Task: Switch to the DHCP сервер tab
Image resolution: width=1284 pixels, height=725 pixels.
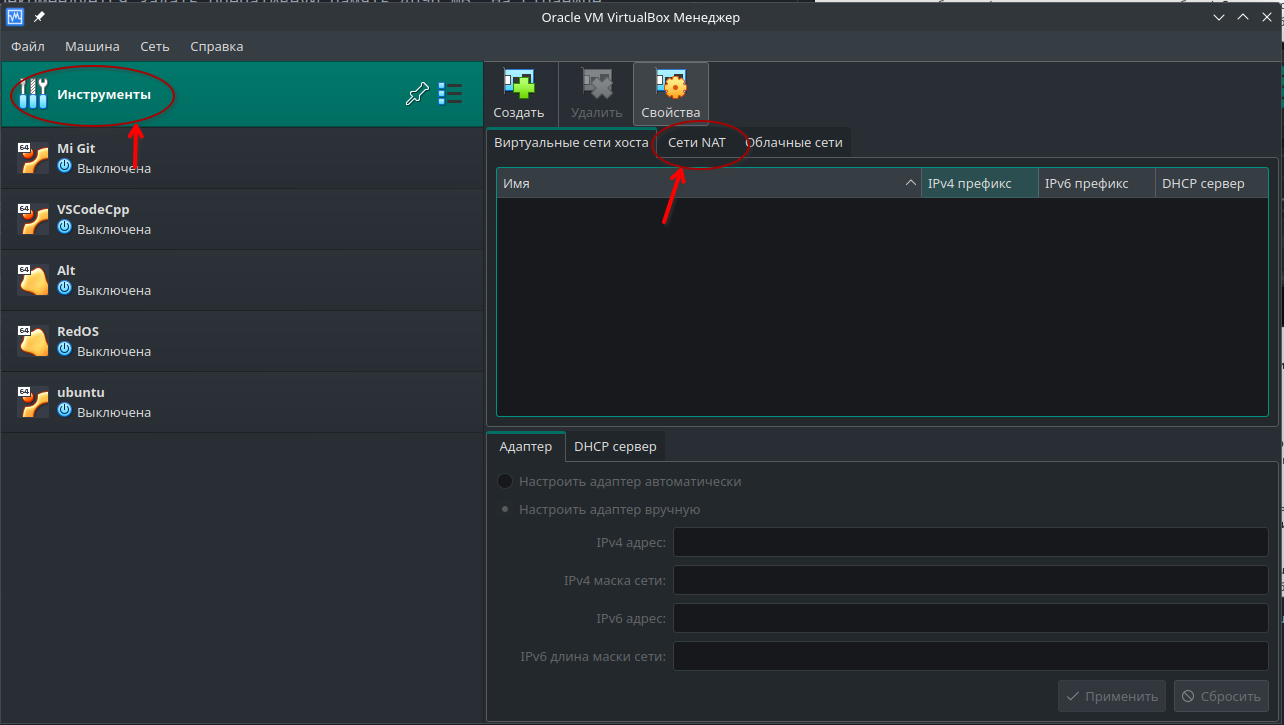Action: (615, 446)
